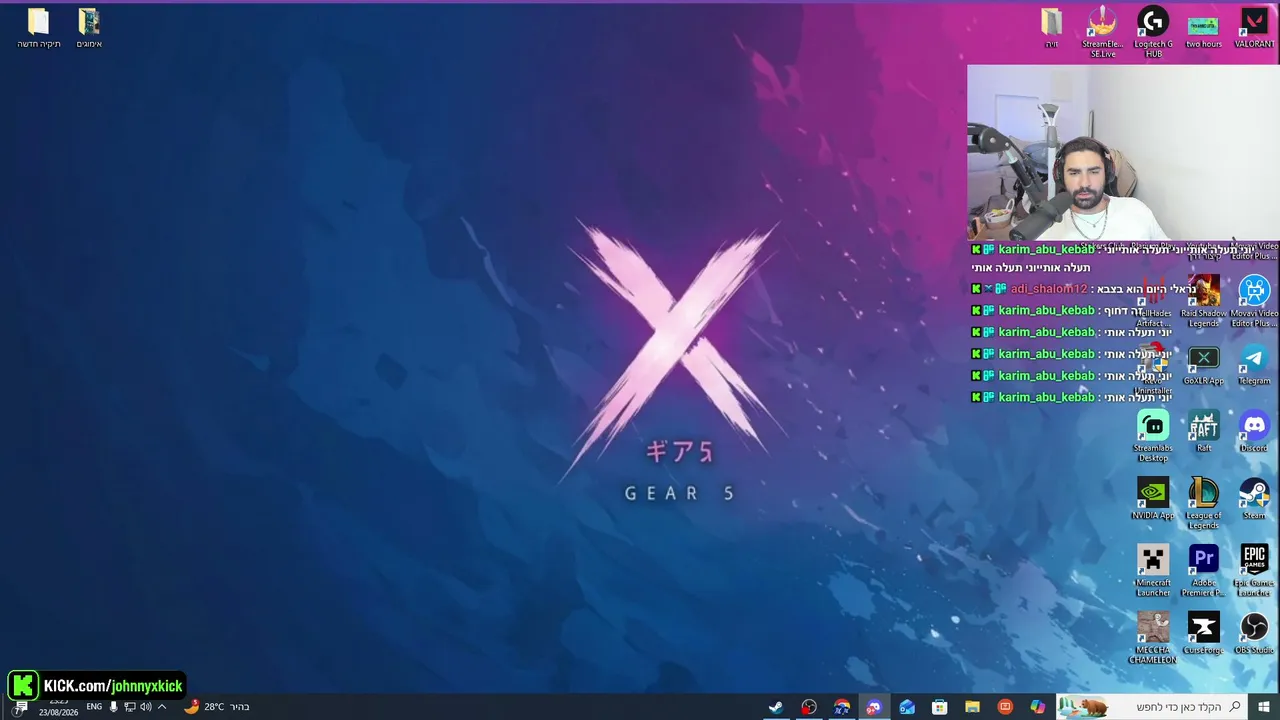Select the 'אימונים' folder on the desktop

tap(89, 29)
